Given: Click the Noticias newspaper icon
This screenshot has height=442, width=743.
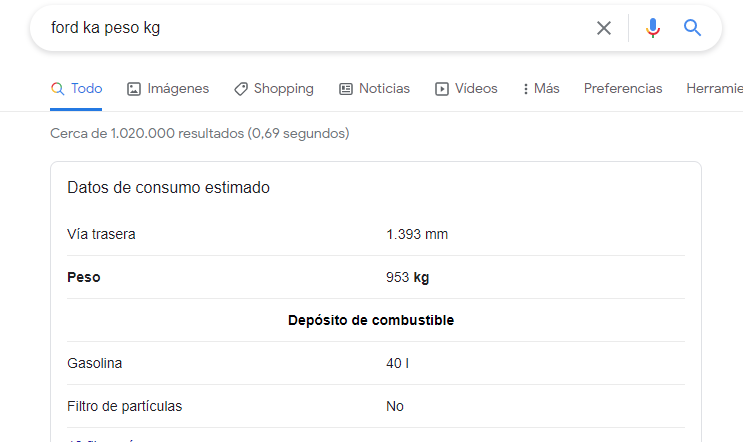Looking at the screenshot, I should pos(346,89).
